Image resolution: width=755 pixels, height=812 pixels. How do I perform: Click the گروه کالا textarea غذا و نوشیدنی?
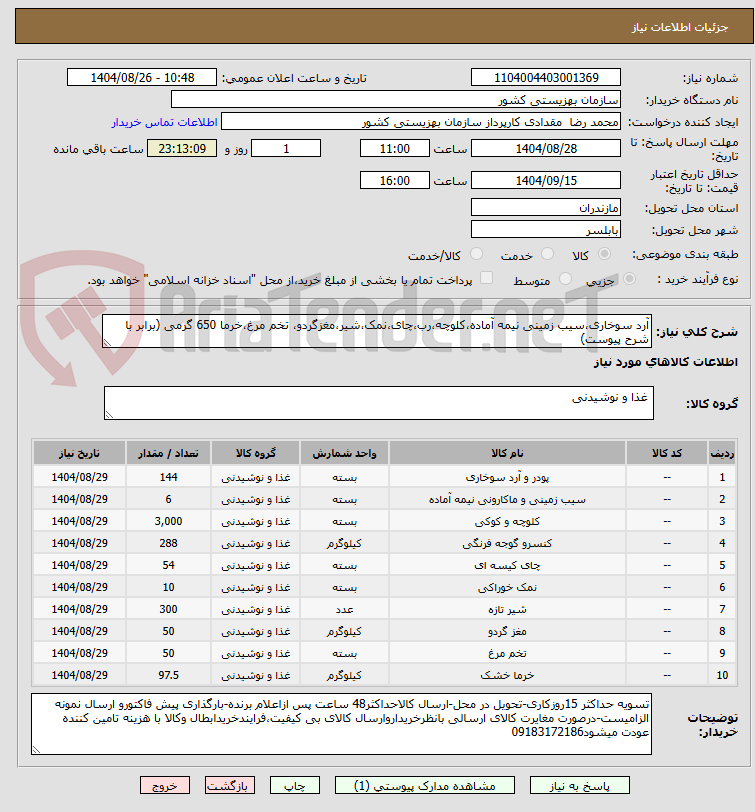(x=379, y=402)
